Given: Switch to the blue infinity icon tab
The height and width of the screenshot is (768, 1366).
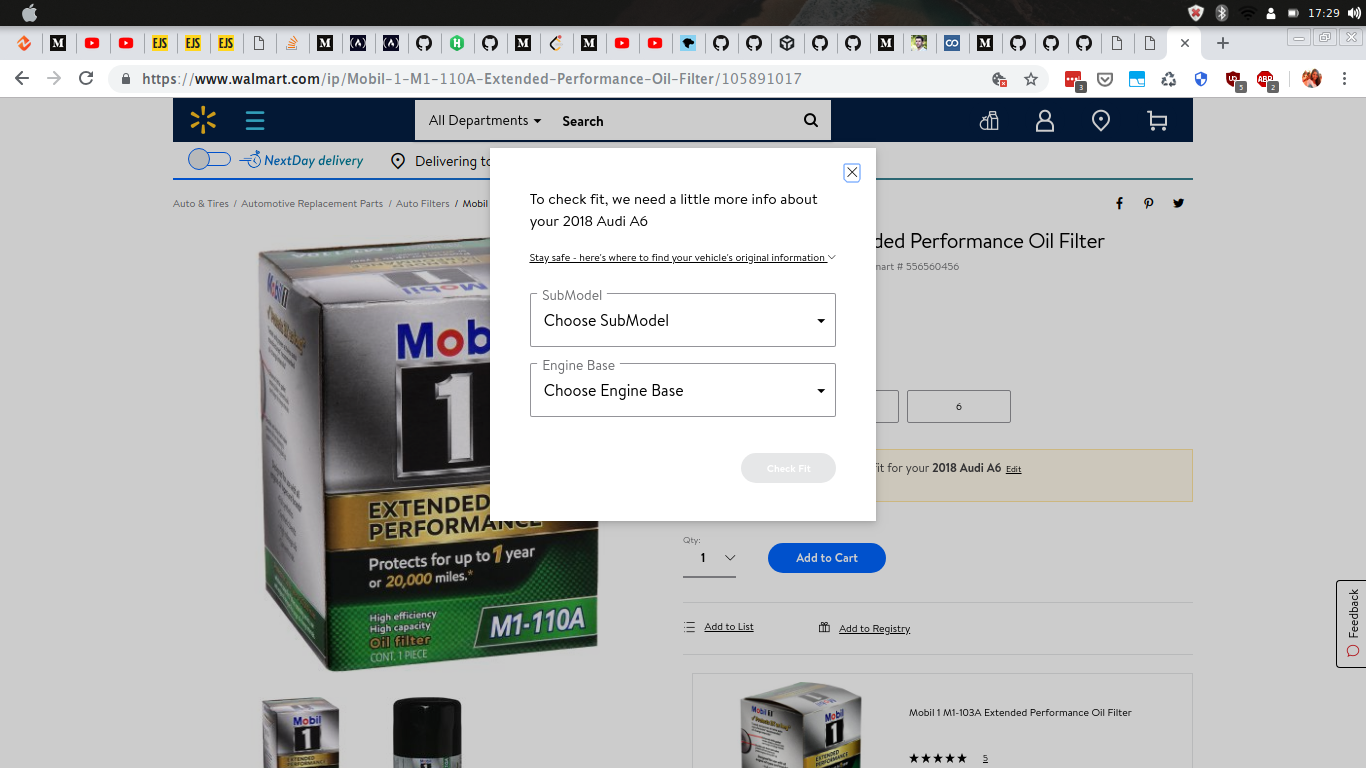Looking at the screenshot, I should coord(952,43).
